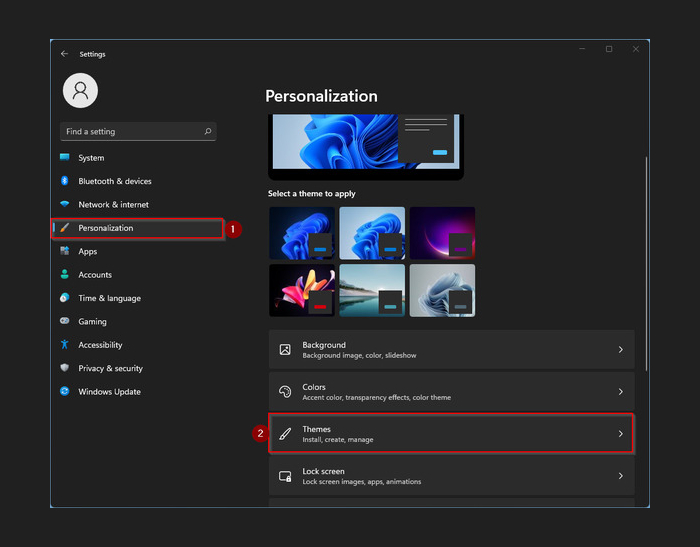Screen dimensions: 700x547
Task: Go to Network & internet
Action: pos(138,205)
